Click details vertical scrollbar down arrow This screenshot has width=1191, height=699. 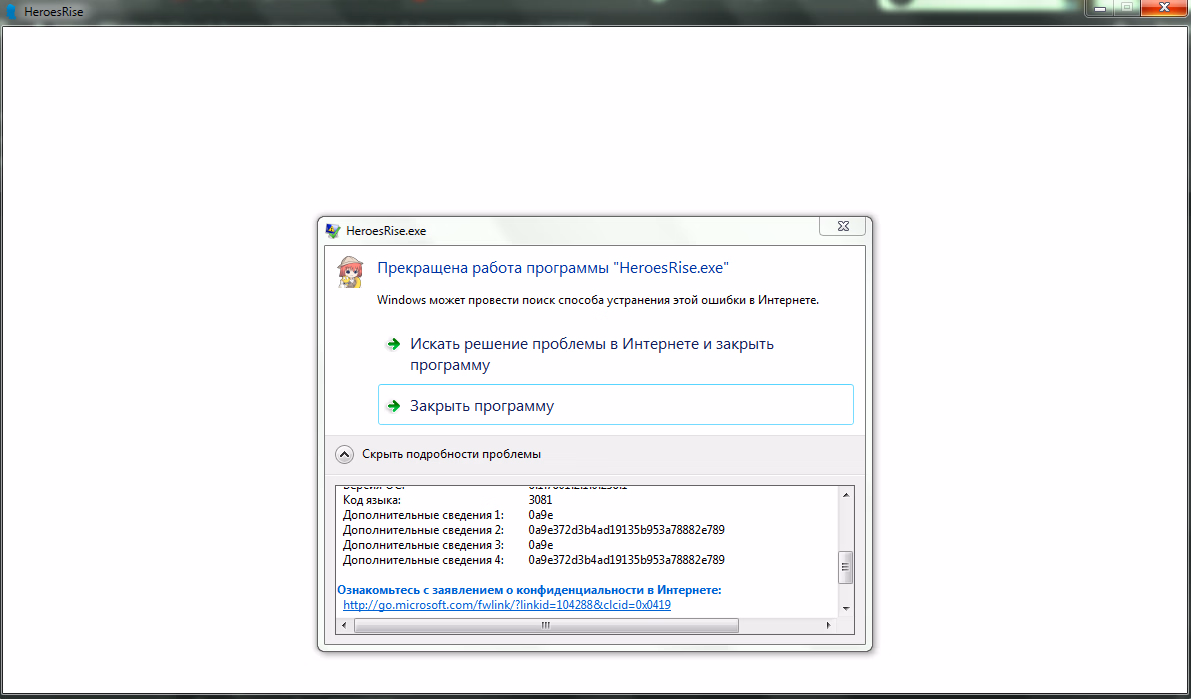pyautogui.click(x=845, y=609)
